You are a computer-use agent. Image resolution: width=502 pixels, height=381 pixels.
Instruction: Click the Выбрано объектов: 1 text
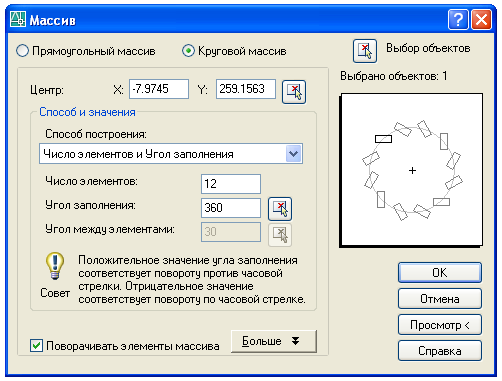tap(393, 76)
